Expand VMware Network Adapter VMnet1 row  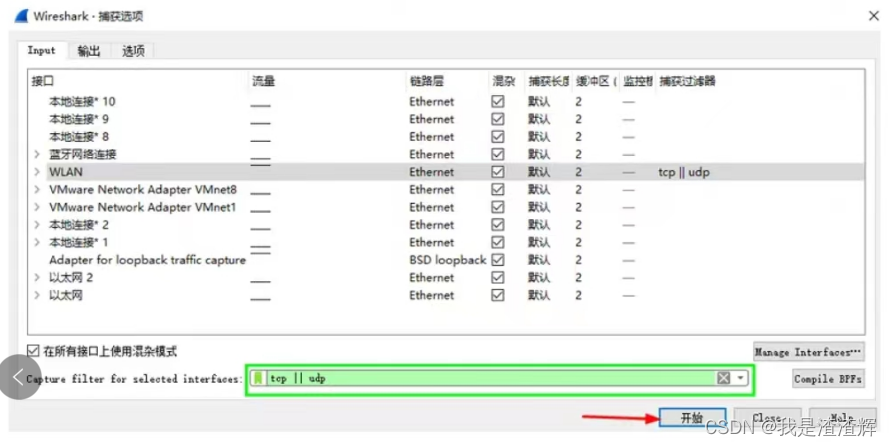pyautogui.click(x=37, y=207)
